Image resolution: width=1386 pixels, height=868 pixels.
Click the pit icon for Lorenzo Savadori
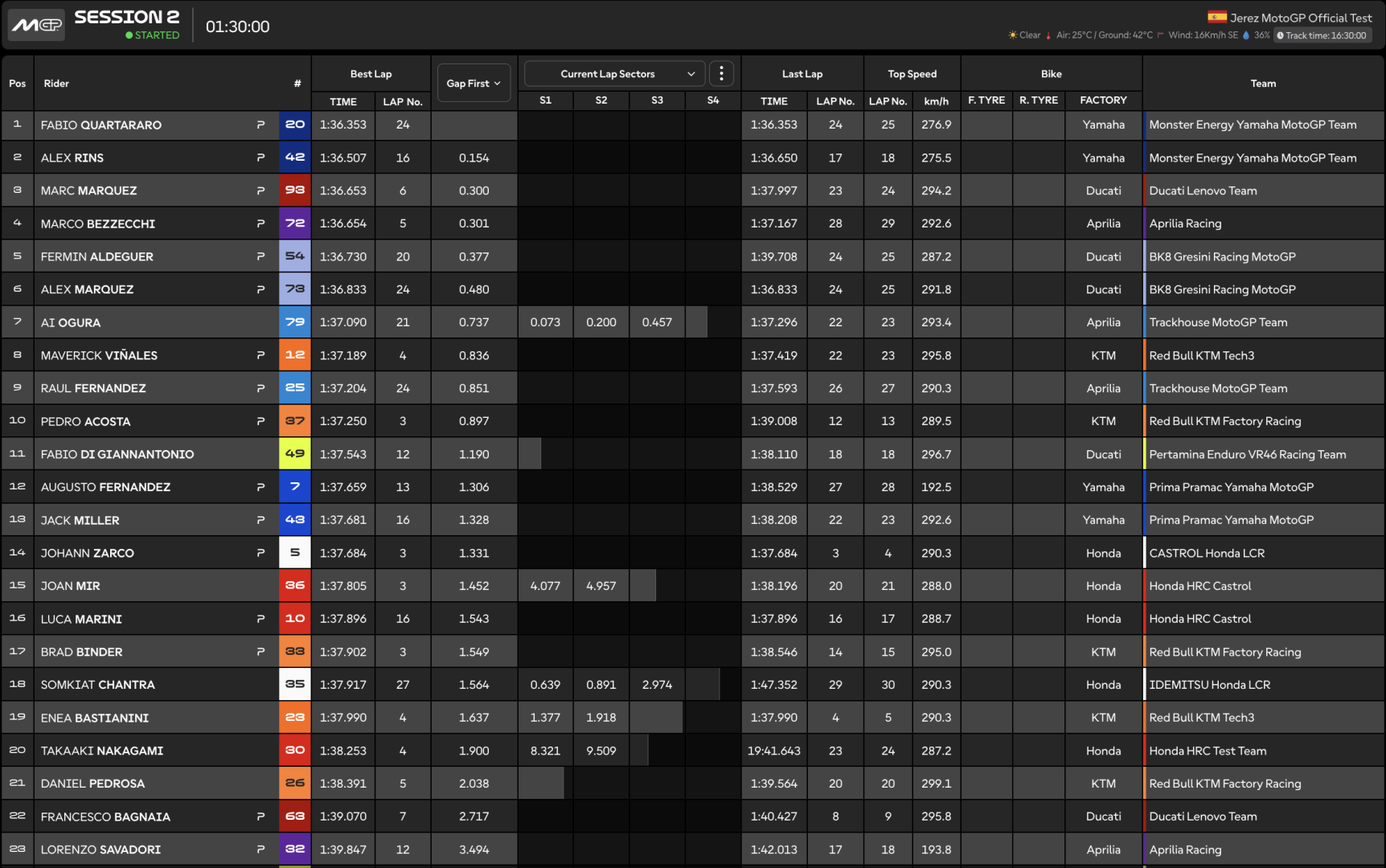260,850
